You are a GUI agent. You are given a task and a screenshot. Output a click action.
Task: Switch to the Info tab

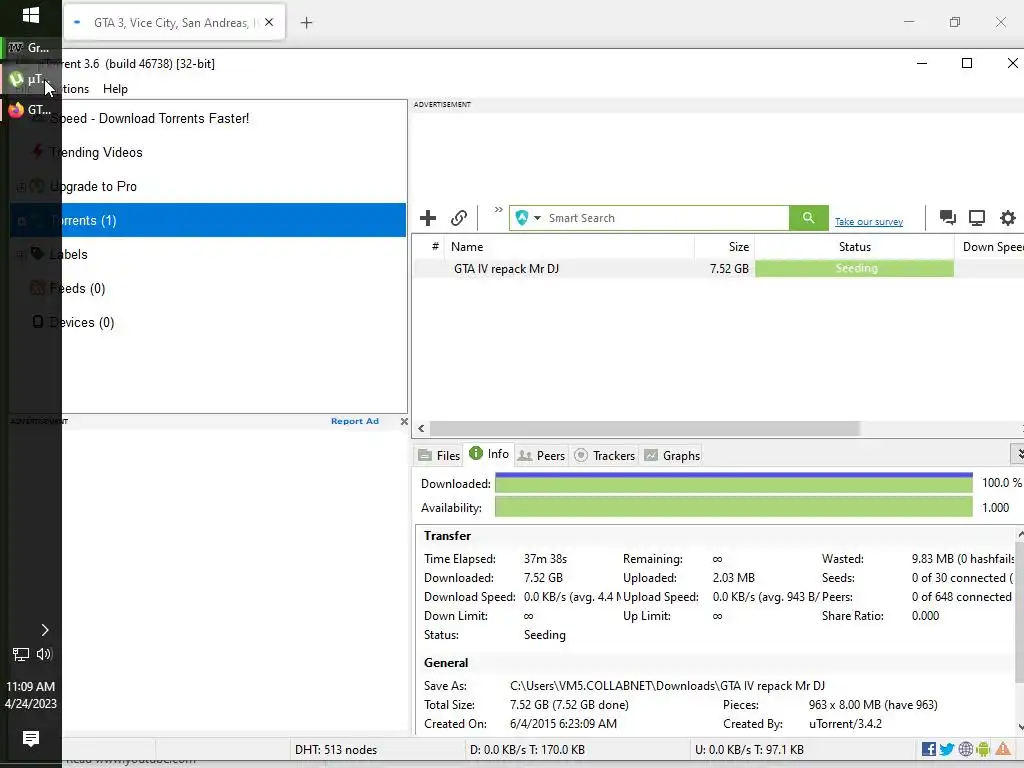(x=489, y=454)
